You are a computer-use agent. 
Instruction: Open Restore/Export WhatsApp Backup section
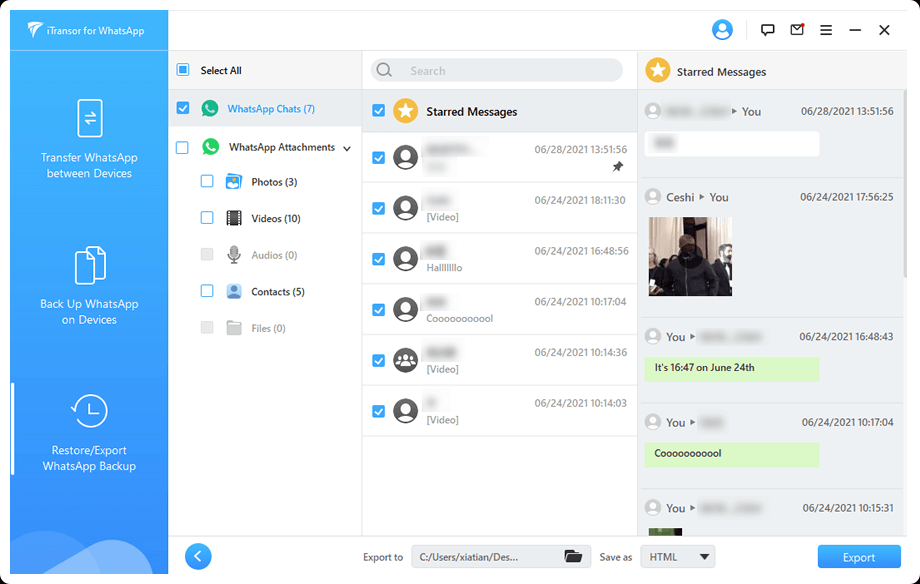89,433
